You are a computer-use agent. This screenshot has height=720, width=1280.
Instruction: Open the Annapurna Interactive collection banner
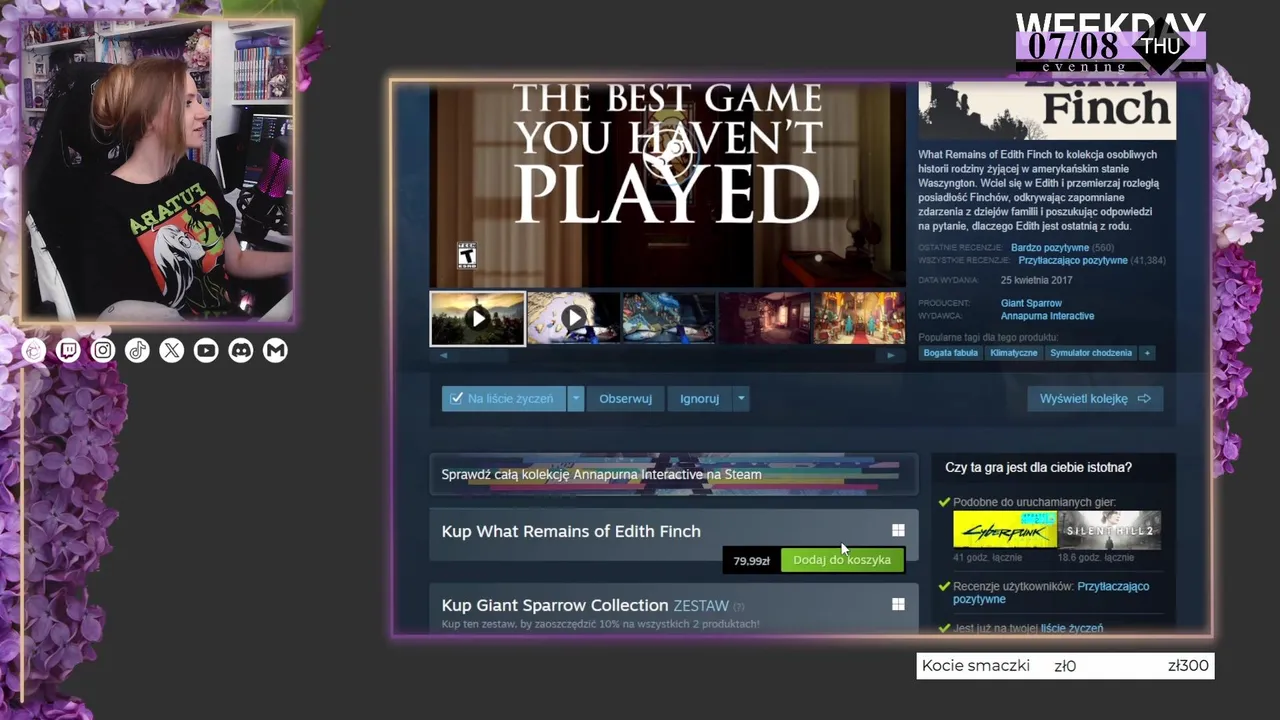[x=674, y=475]
